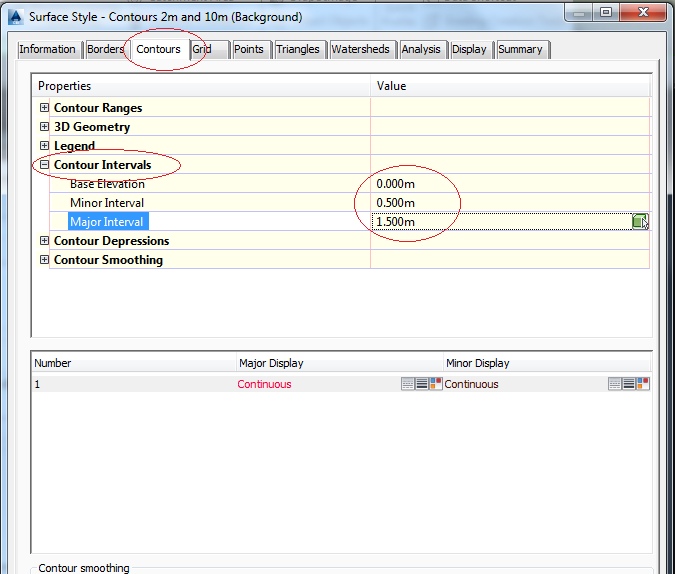Open the lineweight icon under Major Display
The image size is (675, 574).
422,384
